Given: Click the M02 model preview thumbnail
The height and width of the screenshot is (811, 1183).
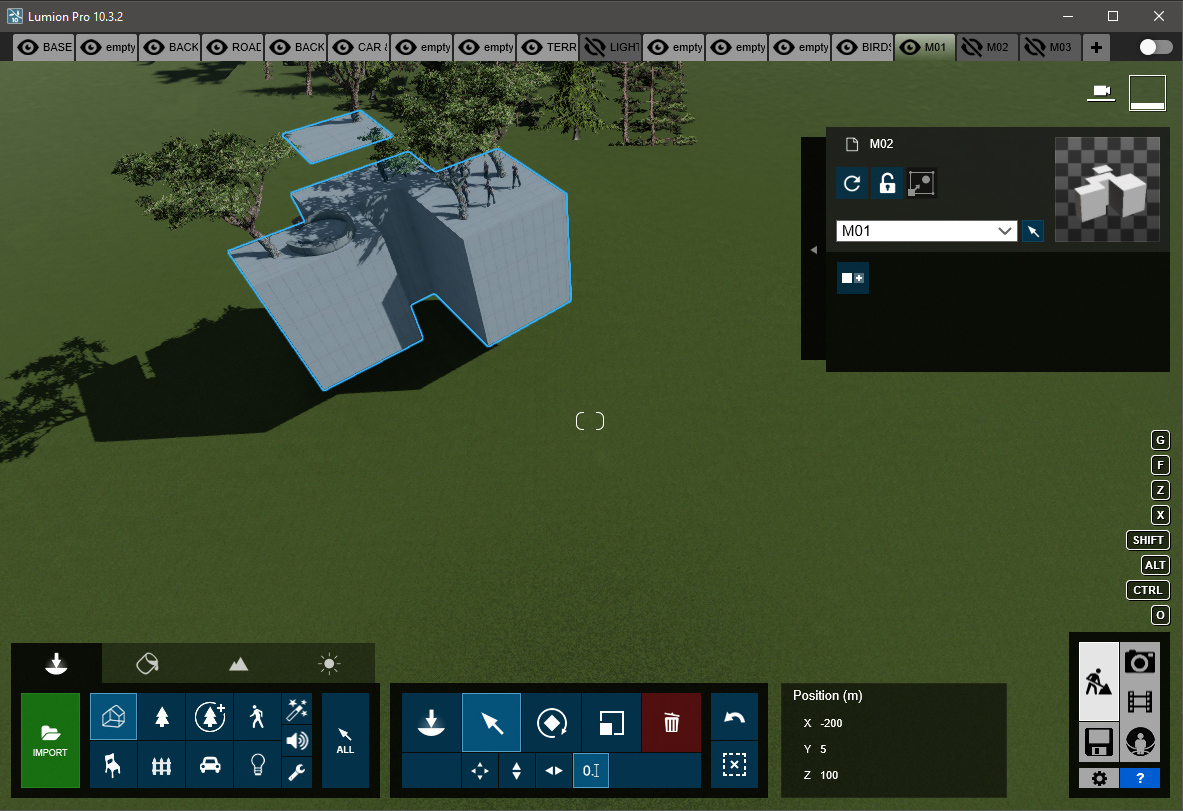Looking at the screenshot, I should (x=1107, y=190).
